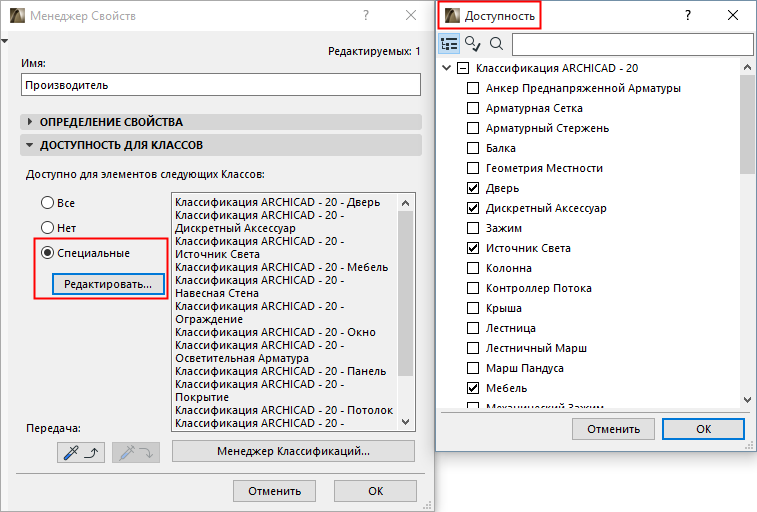This screenshot has height=512, width=757.
Task: Click the Редактировать... button
Action: click(108, 284)
